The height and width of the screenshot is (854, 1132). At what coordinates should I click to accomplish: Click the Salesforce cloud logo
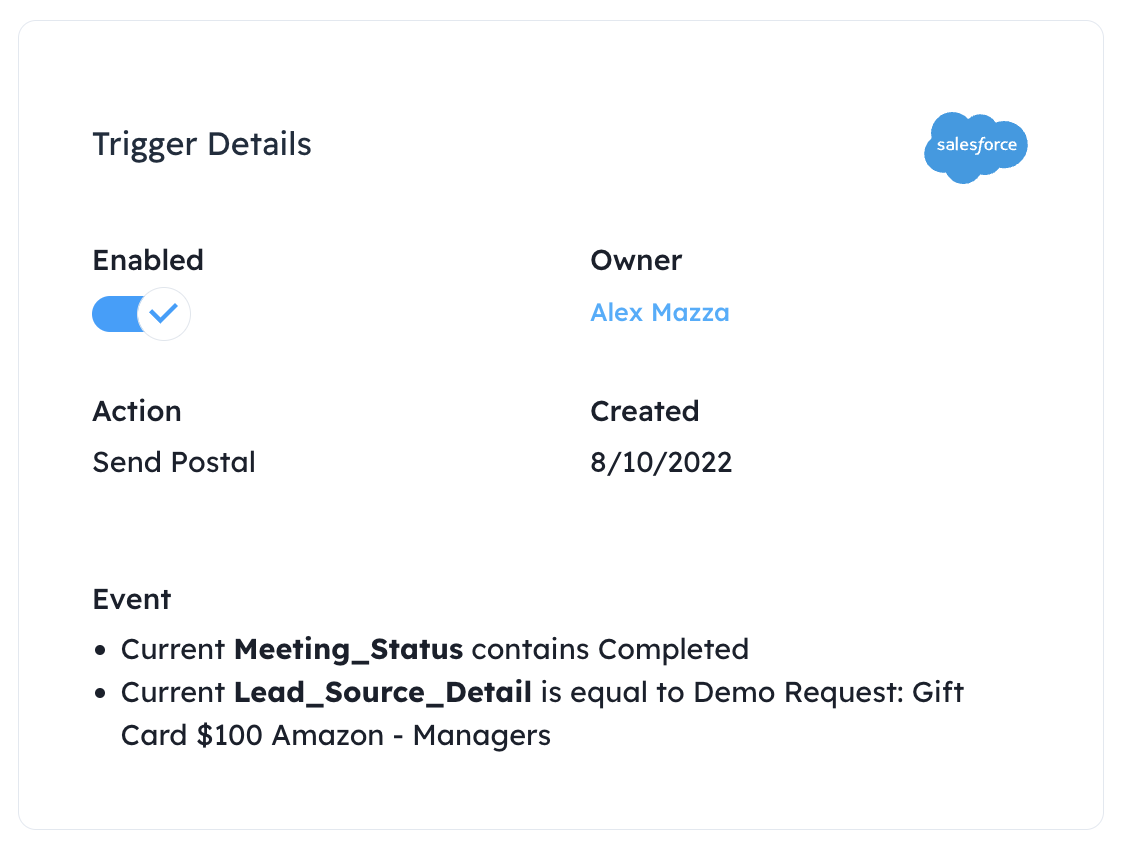[975, 147]
